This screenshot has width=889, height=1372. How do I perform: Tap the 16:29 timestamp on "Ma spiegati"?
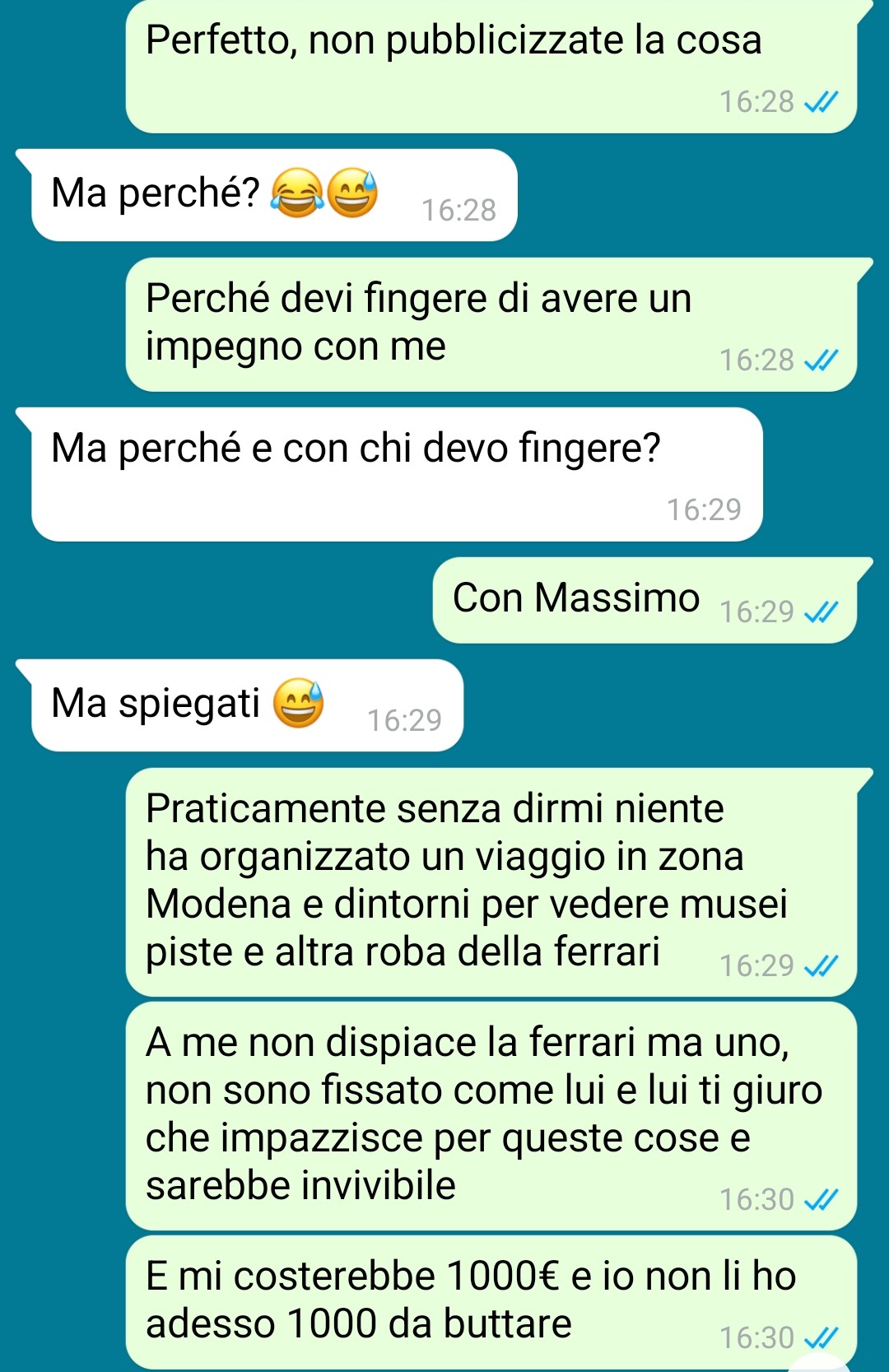(x=404, y=720)
